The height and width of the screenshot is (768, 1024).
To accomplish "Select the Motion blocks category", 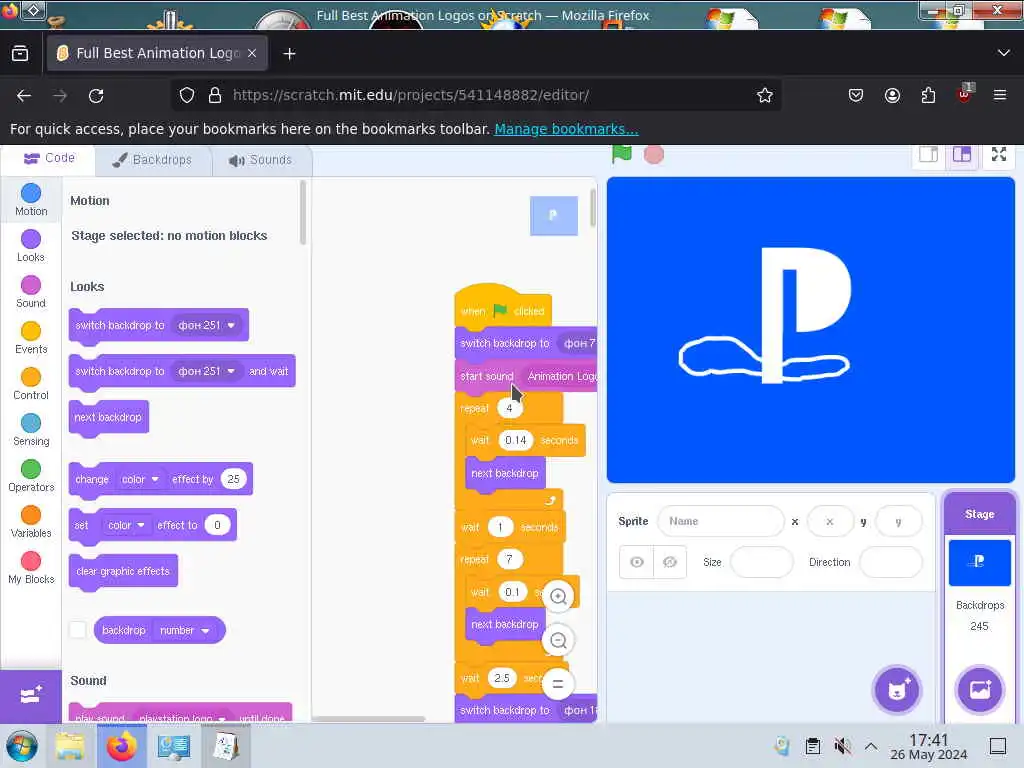I will 31,200.
